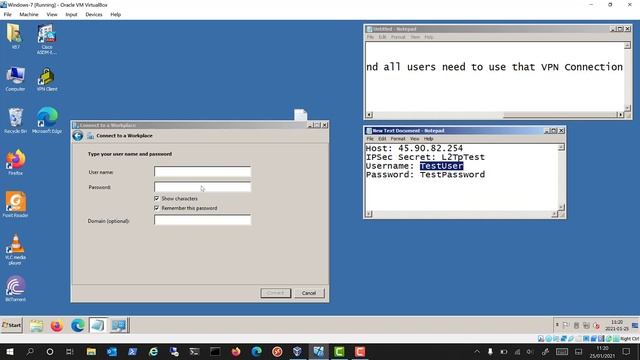Switch to Notepad on the Windows 7 taskbar
The height and width of the screenshot is (360, 640).
pos(98,326)
